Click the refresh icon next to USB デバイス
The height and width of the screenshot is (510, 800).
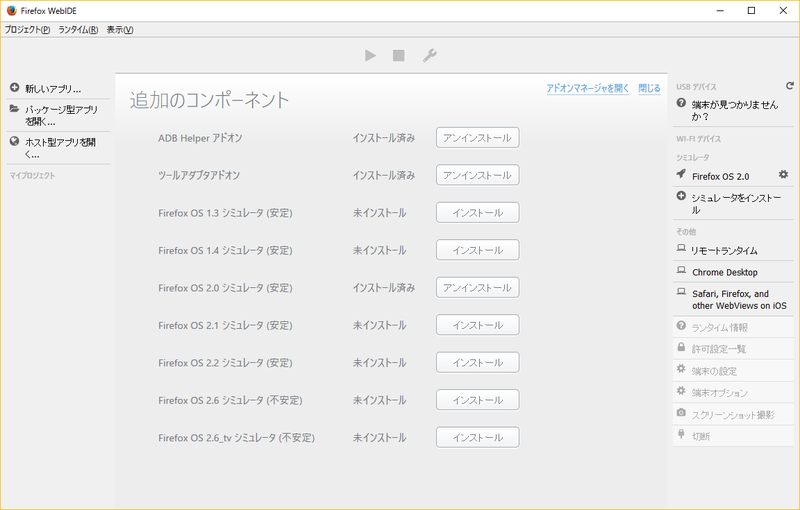pos(789,86)
